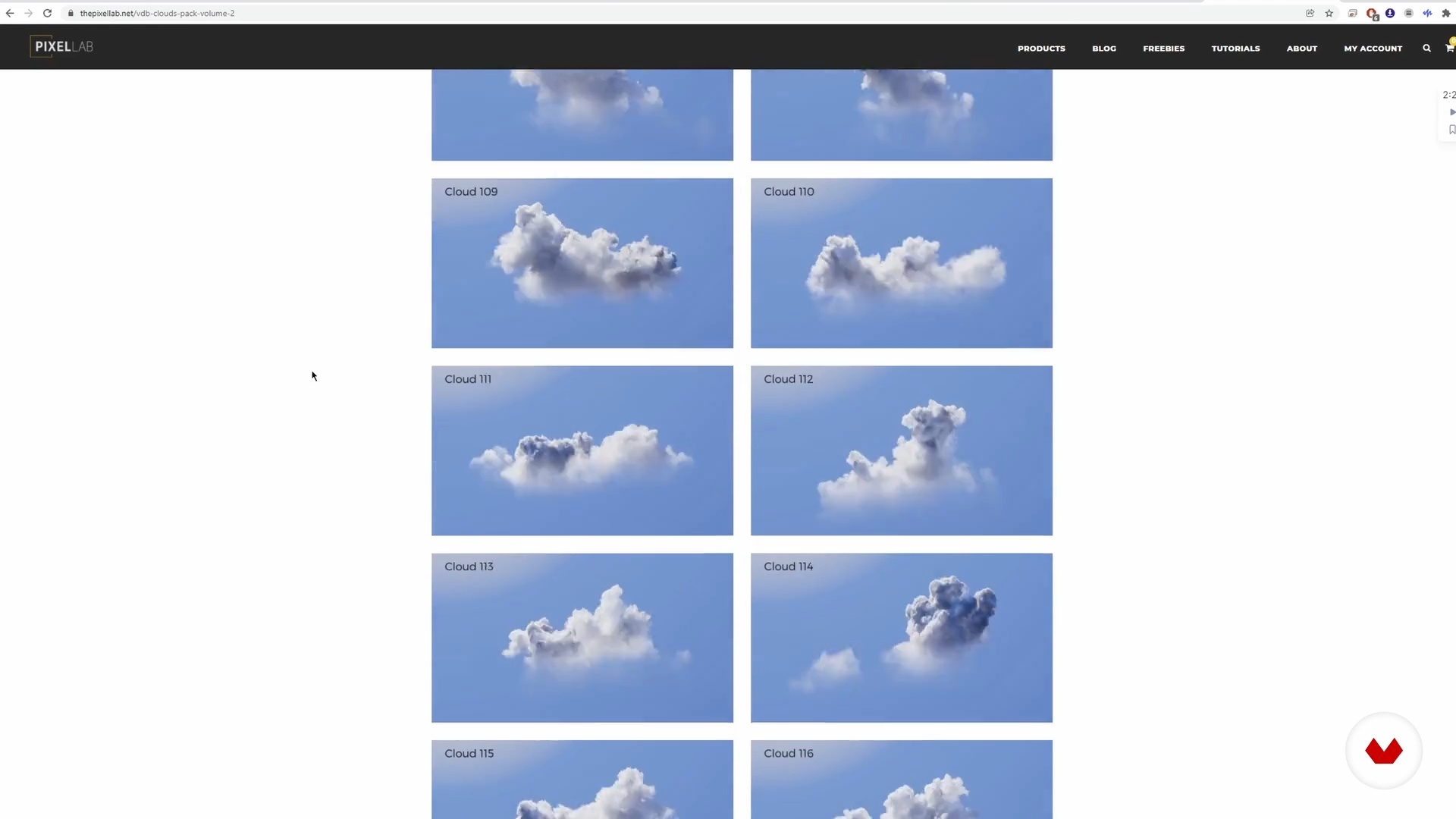Open the Cloud 114 preview image
The width and height of the screenshot is (1456, 819).
tap(902, 638)
